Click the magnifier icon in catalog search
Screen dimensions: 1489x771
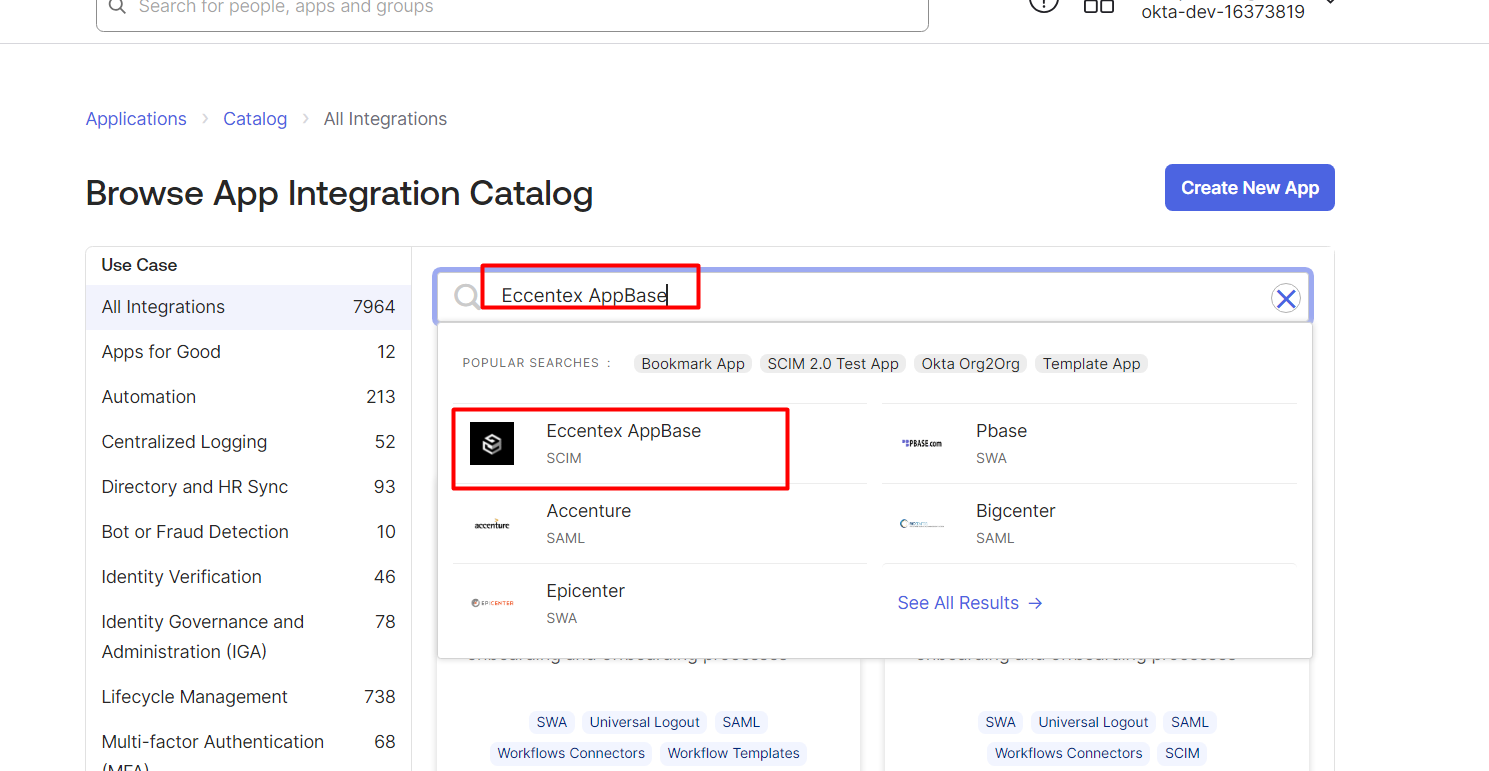click(466, 296)
